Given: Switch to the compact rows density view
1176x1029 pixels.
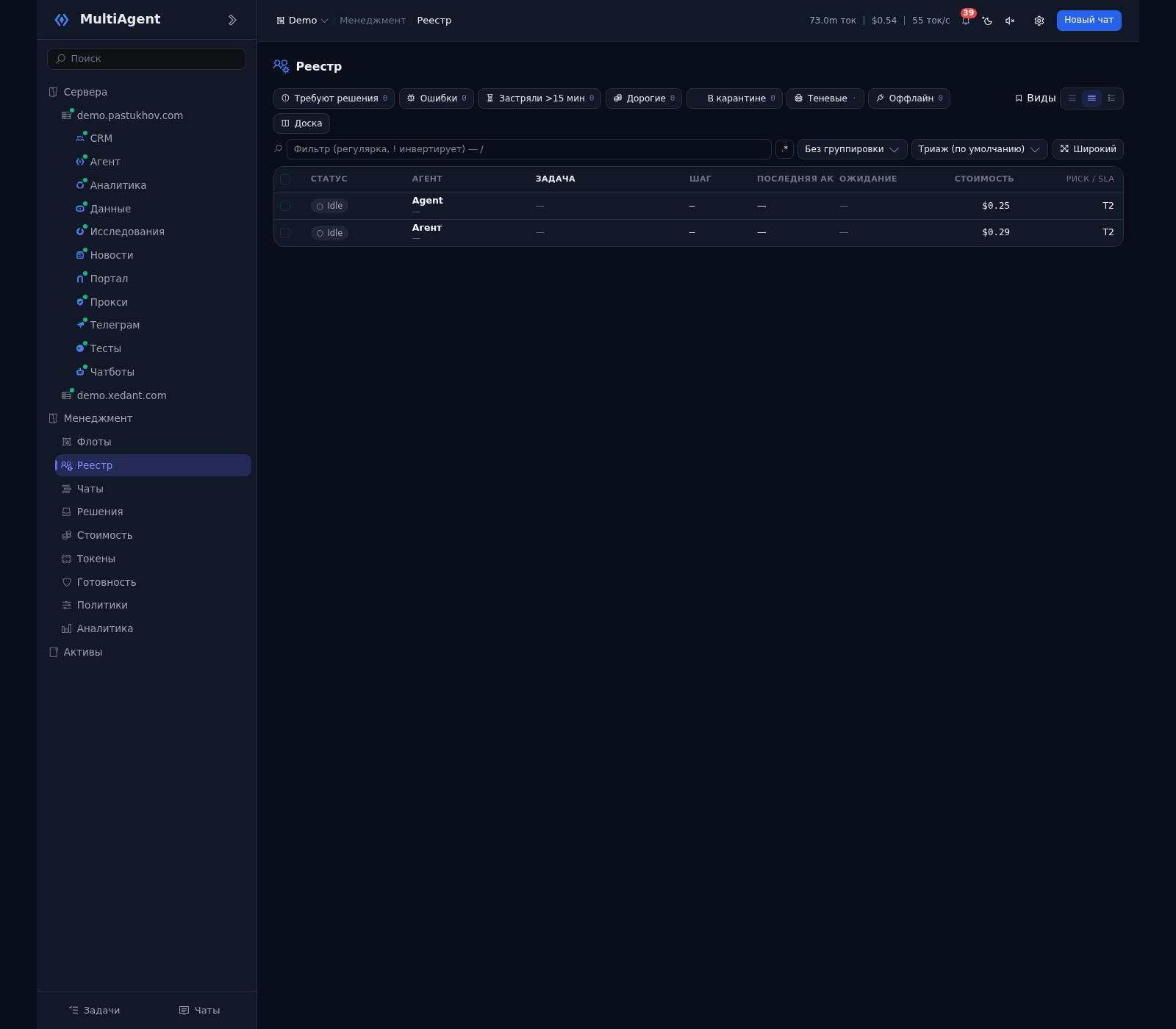Looking at the screenshot, I should tap(1092, 98).
